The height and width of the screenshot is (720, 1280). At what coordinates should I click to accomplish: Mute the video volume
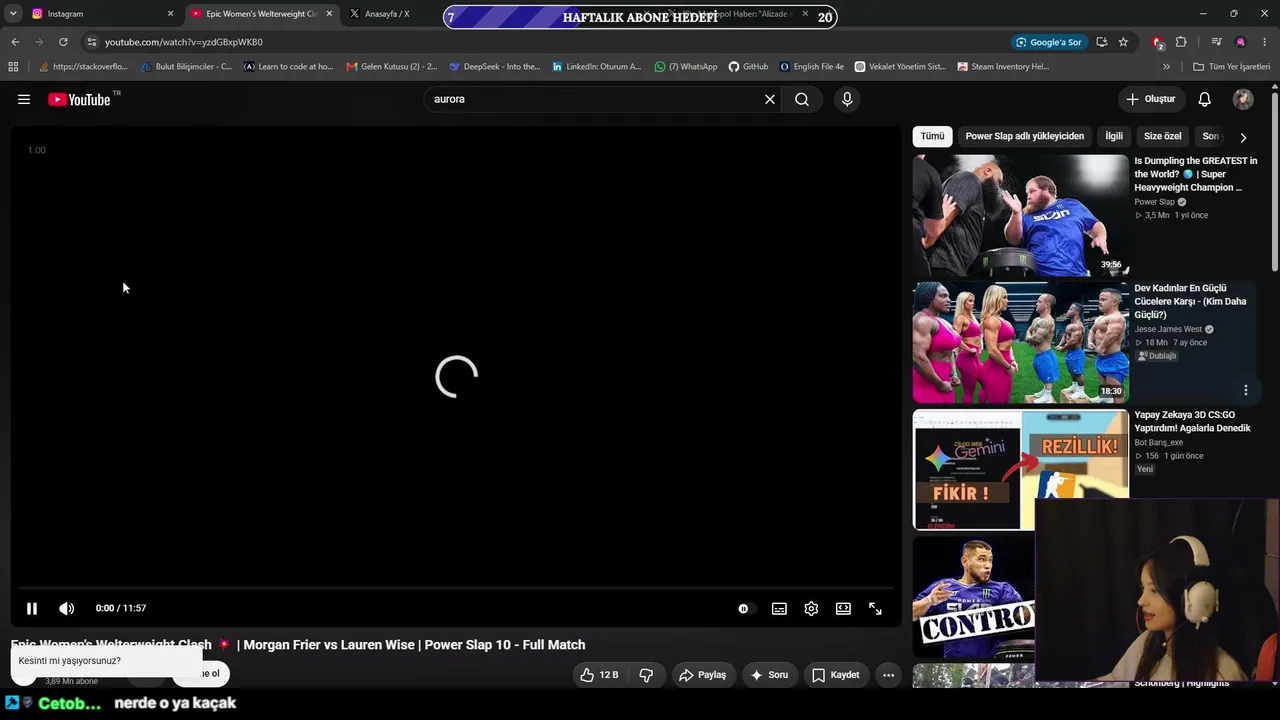pyautogui.click(x=67, y=608)
